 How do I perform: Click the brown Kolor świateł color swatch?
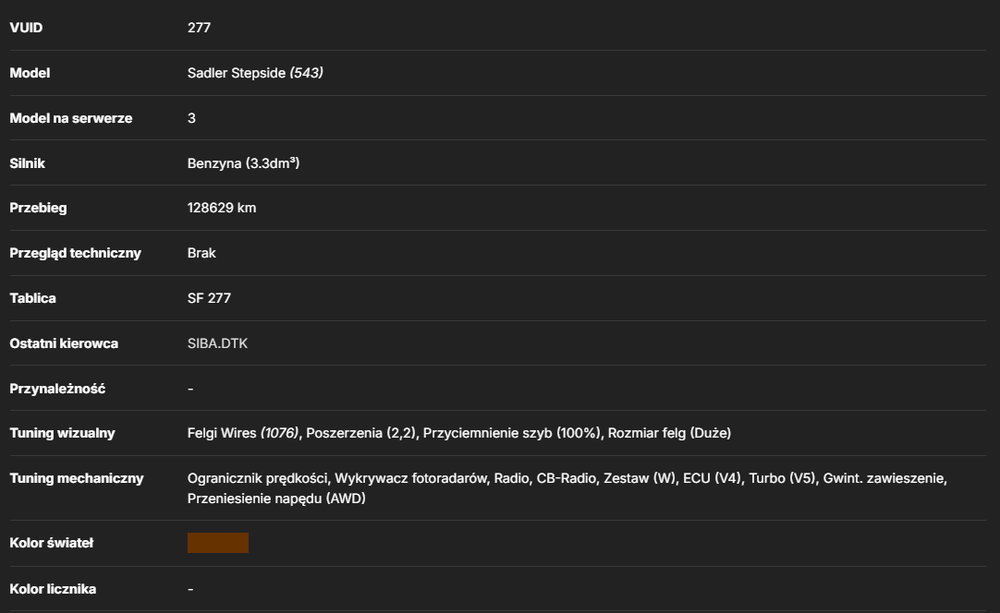click(217, 543)
